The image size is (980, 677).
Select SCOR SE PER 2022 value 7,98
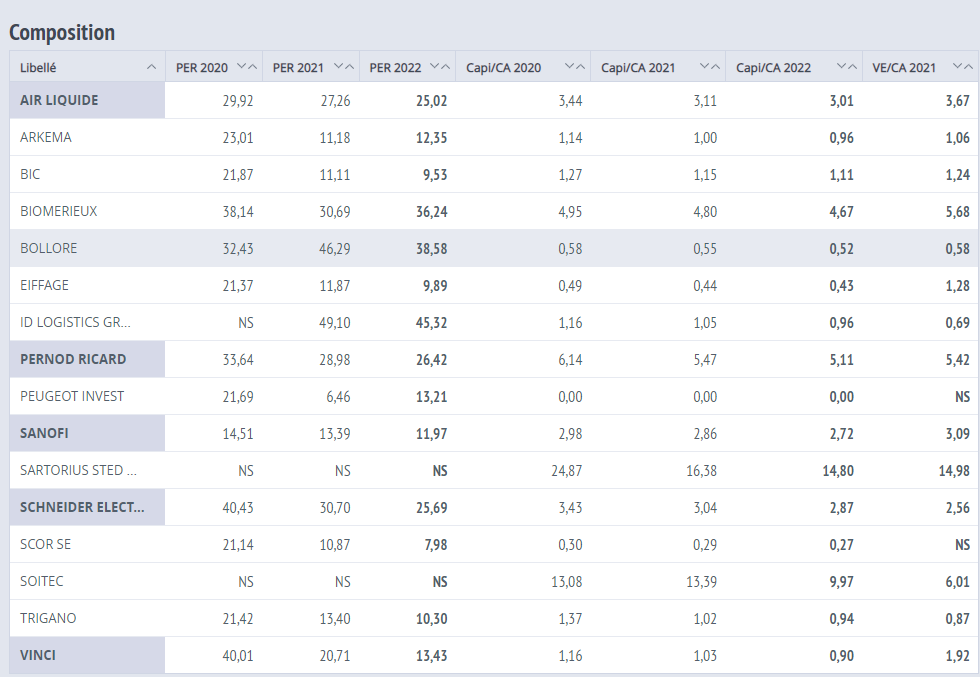[436, 544]
